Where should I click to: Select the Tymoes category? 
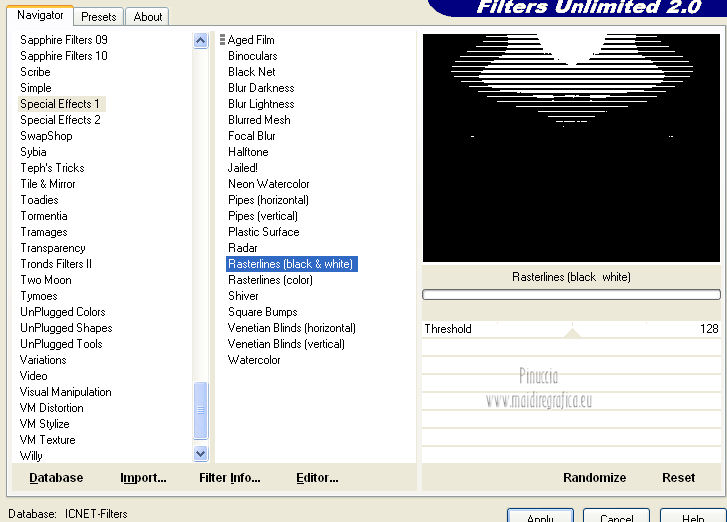tap(39, 296)
